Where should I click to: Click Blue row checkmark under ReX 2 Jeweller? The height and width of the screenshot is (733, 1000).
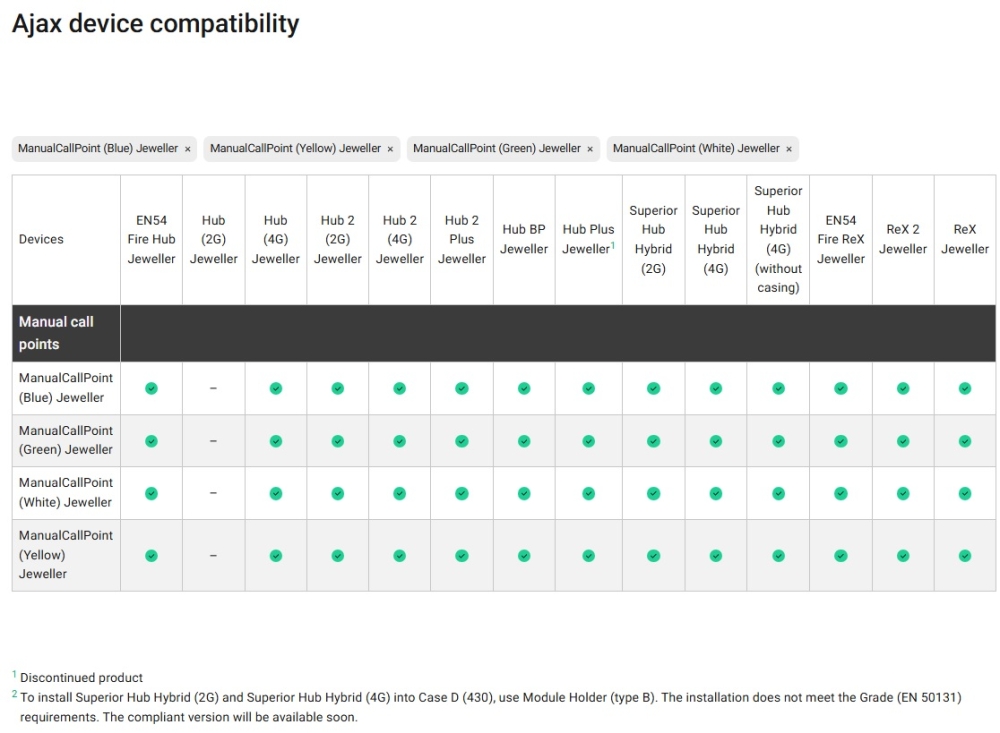(903, 388)
